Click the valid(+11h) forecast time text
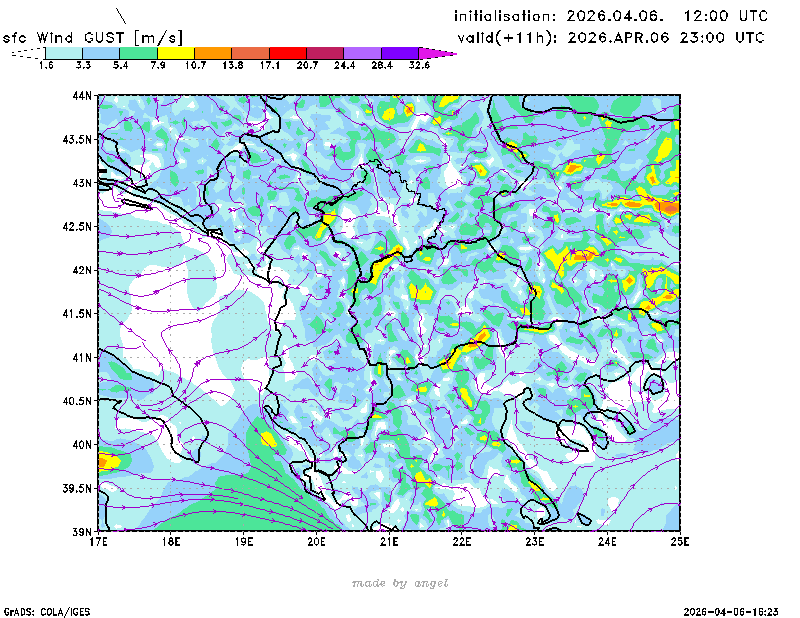 click(x=611, y=37)
